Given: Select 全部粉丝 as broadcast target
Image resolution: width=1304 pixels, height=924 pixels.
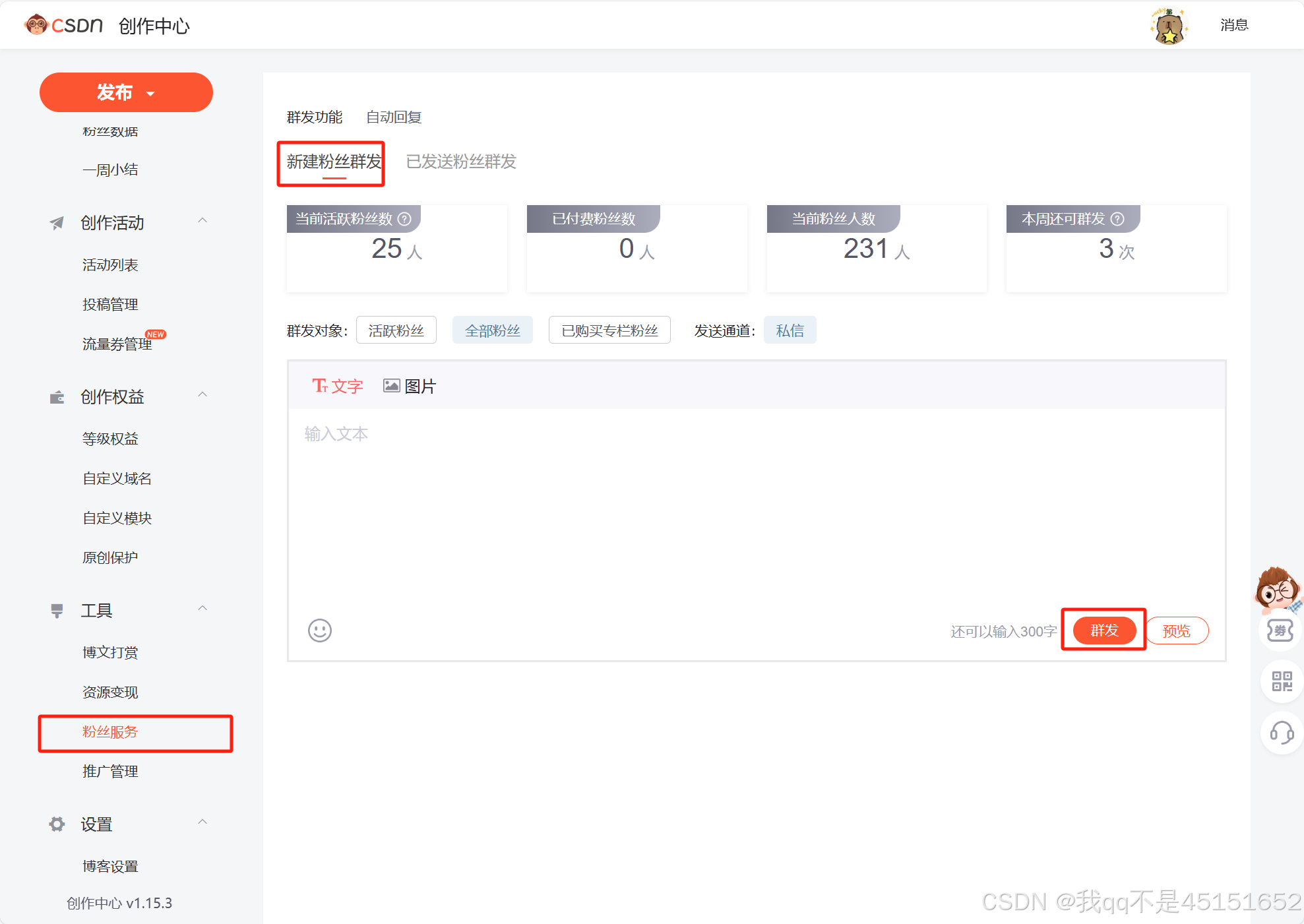Looking at the screenshot, I should point(492,330).
